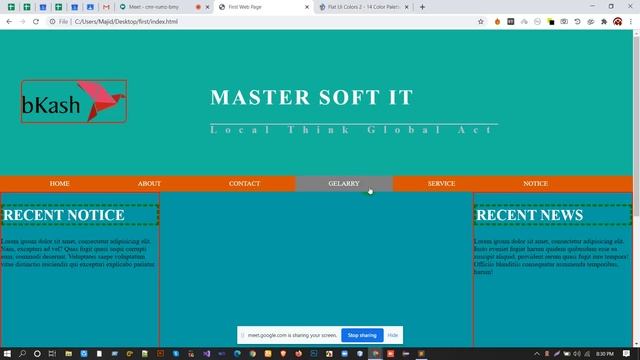Open Task View on taskbar
Image resolution: width=640 pixels, height=360 pixels.
[x=52, y=353]
